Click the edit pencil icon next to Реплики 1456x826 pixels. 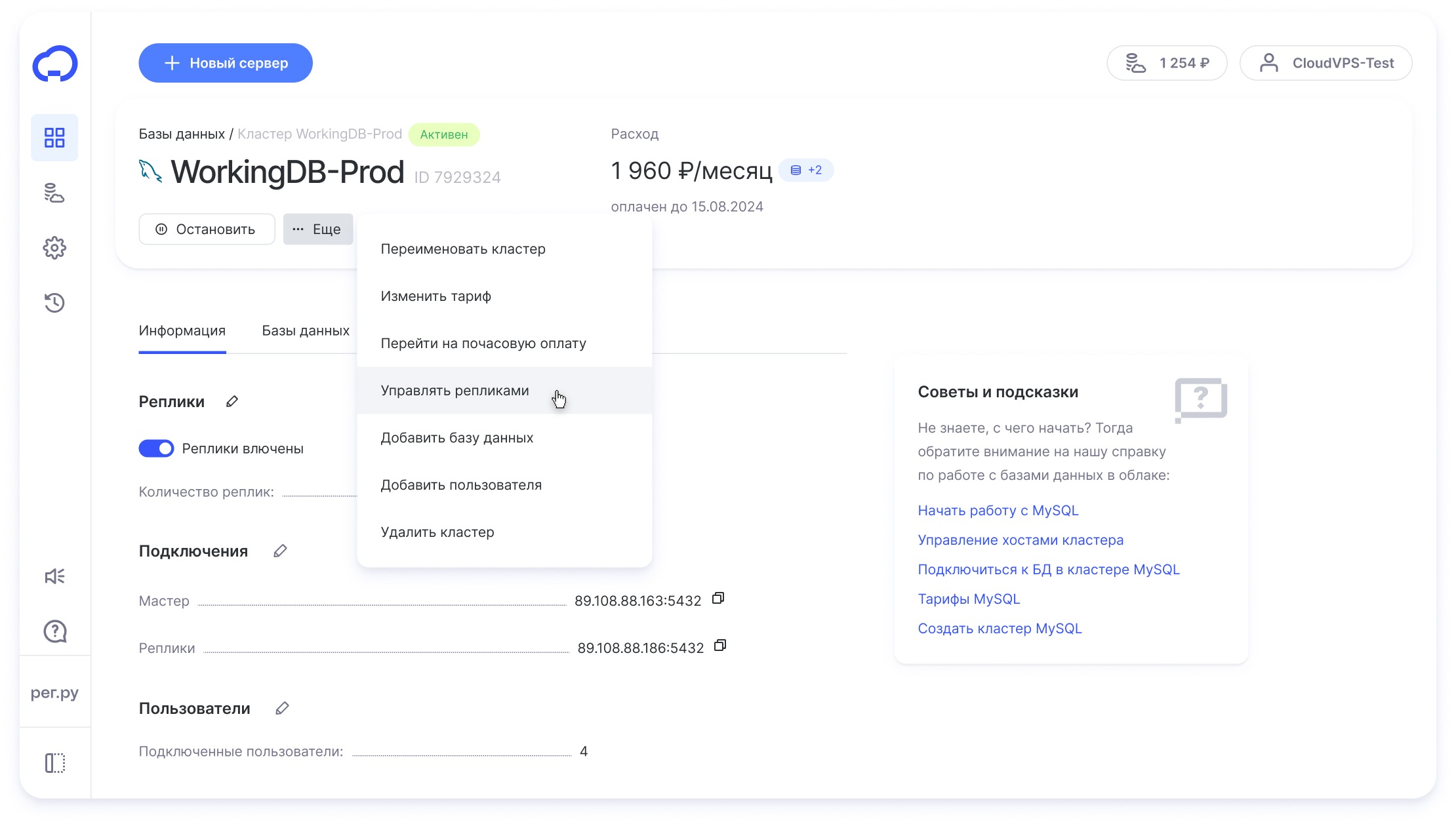point(232,401)
